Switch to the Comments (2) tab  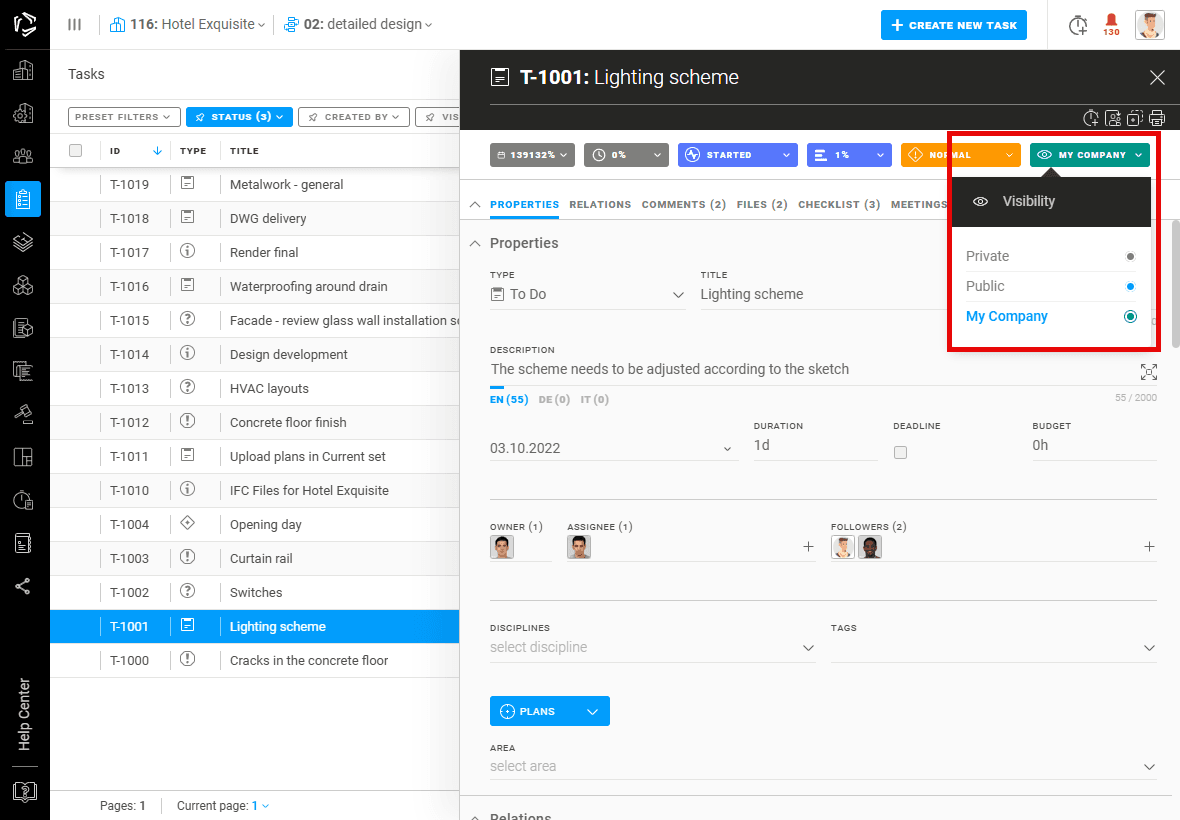tap(683, 205)
